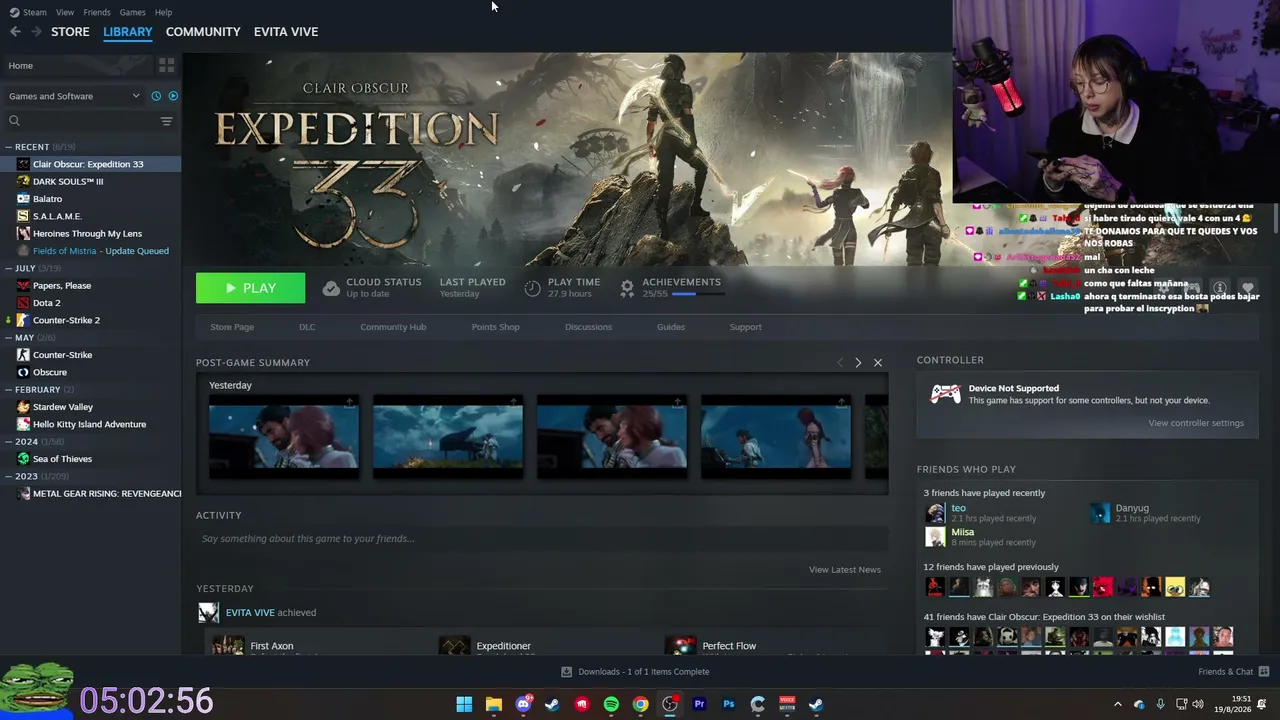Open the first post-game summary screenshot
Viewport: 1280px width, 720px height.
click(284, 437)
